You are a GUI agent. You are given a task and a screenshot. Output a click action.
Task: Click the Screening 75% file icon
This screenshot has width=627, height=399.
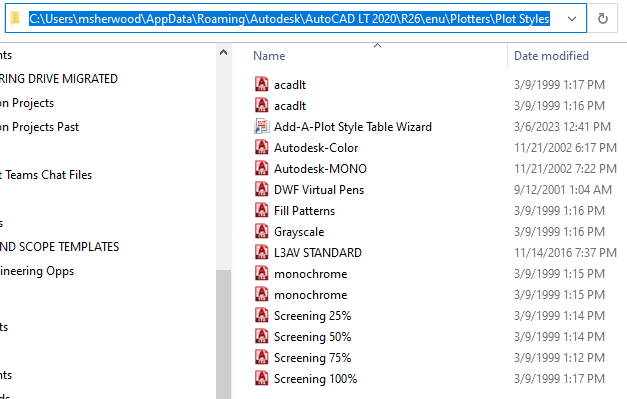click(x=262, y=357)
